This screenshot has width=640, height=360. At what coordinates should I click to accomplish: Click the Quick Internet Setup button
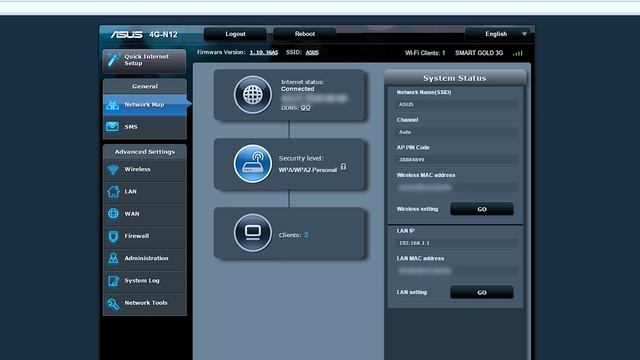coord(144,60)
